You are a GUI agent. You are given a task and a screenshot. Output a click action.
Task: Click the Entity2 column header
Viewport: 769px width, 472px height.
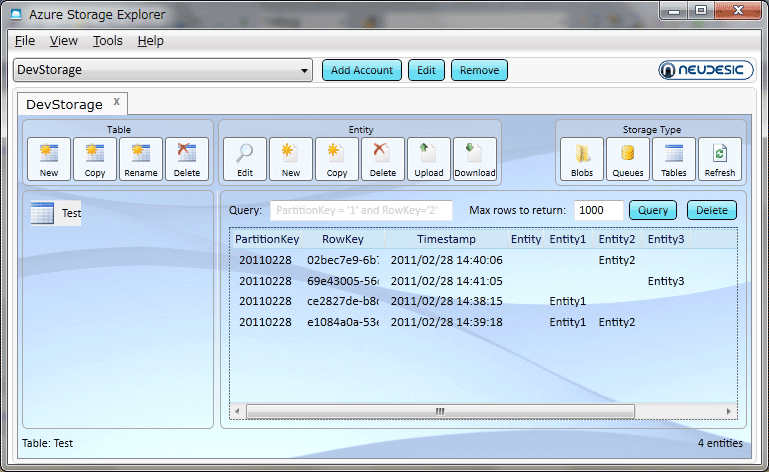point(616,239)
